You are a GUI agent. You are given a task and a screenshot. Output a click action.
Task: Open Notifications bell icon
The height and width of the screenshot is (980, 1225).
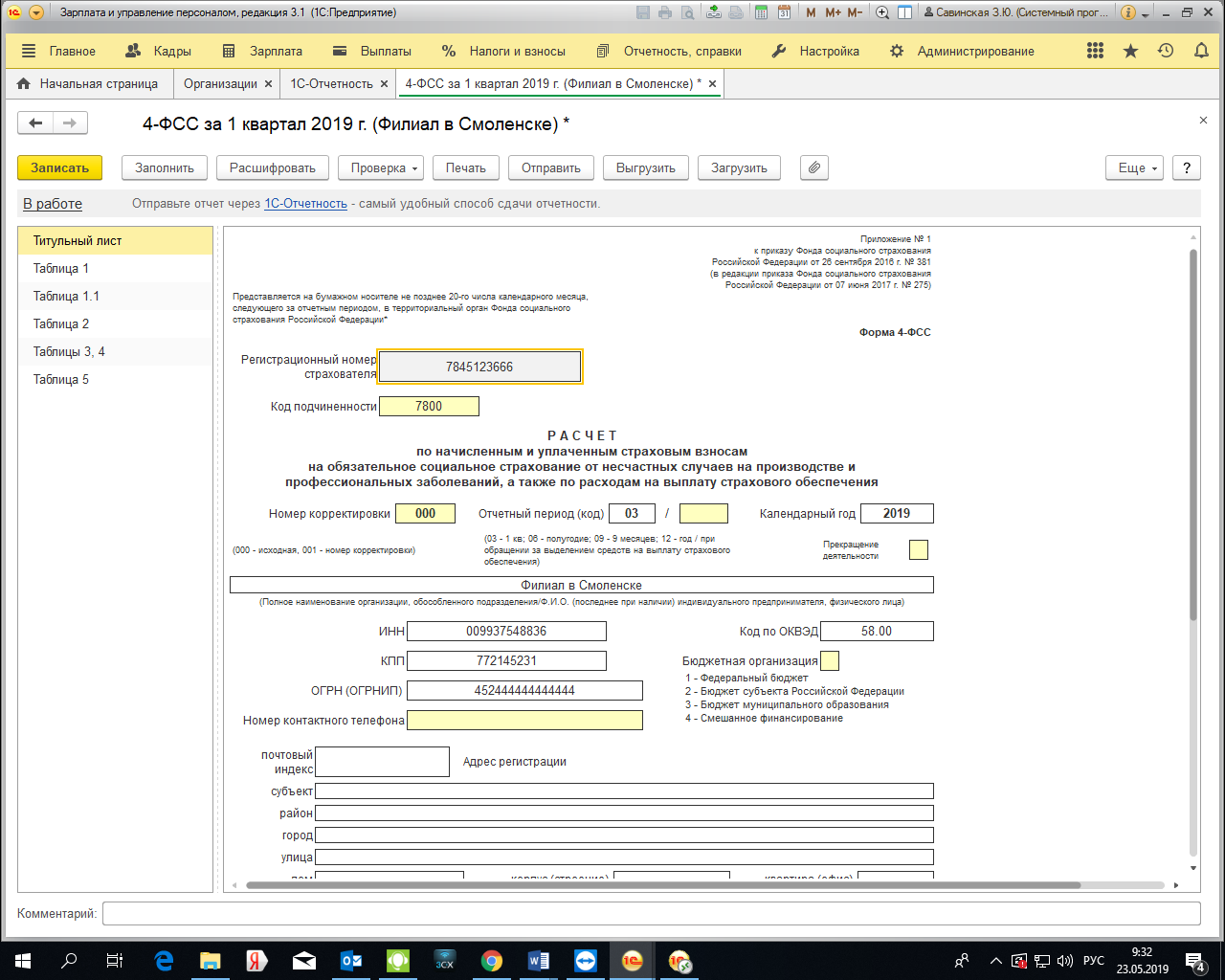pyautogui.click(x=1201, y=51)
